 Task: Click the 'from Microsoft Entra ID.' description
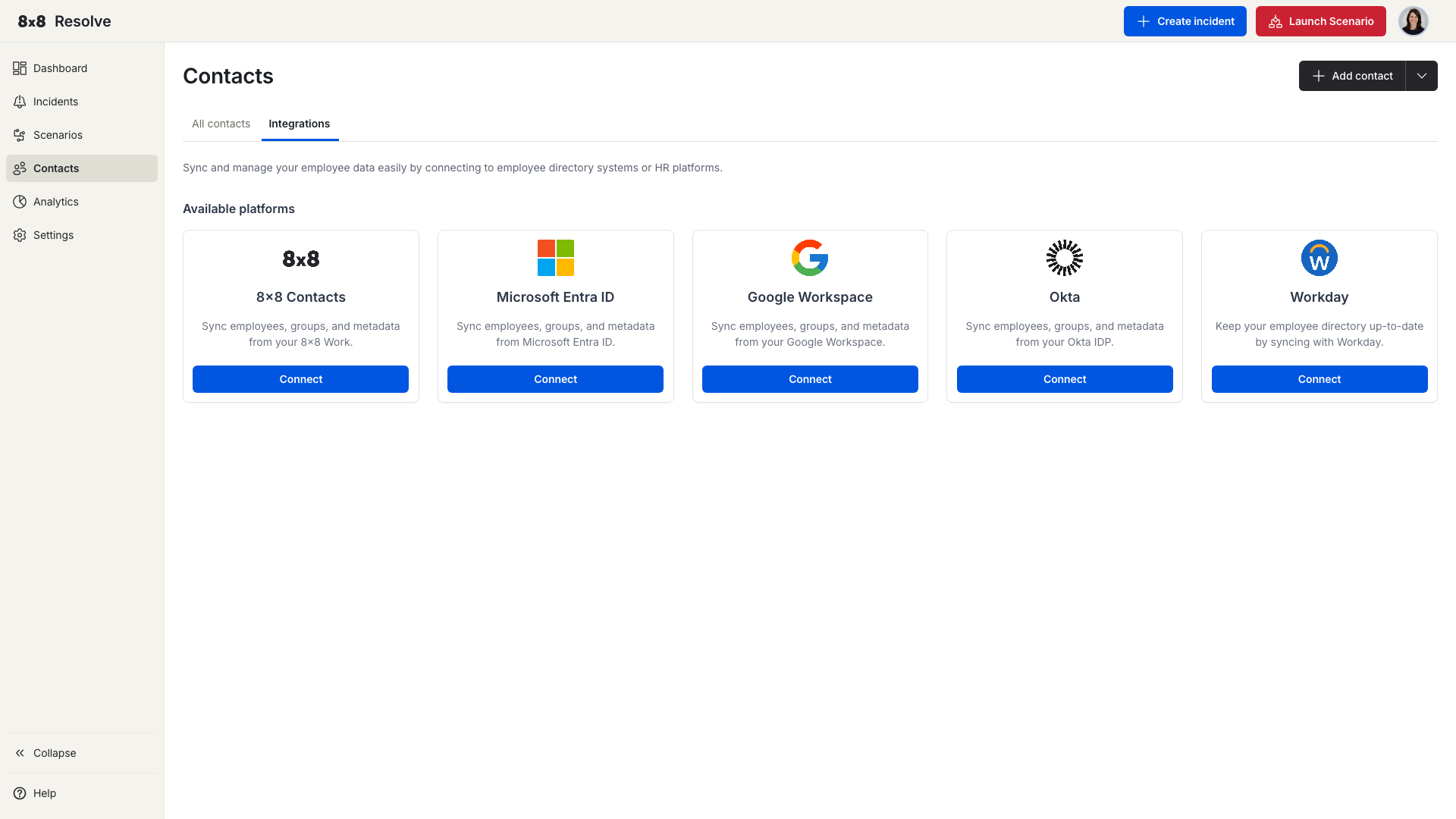pos(556,342)
